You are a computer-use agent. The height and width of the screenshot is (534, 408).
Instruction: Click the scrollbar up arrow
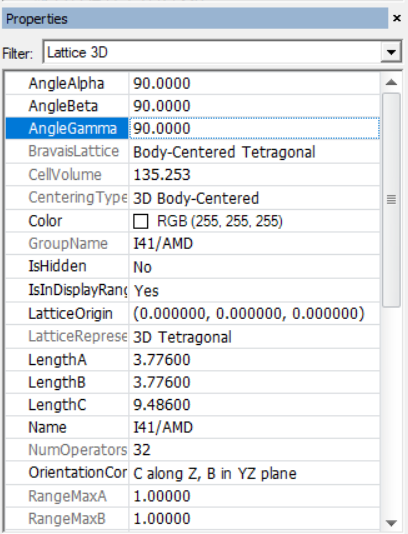[x=391, y=82]
